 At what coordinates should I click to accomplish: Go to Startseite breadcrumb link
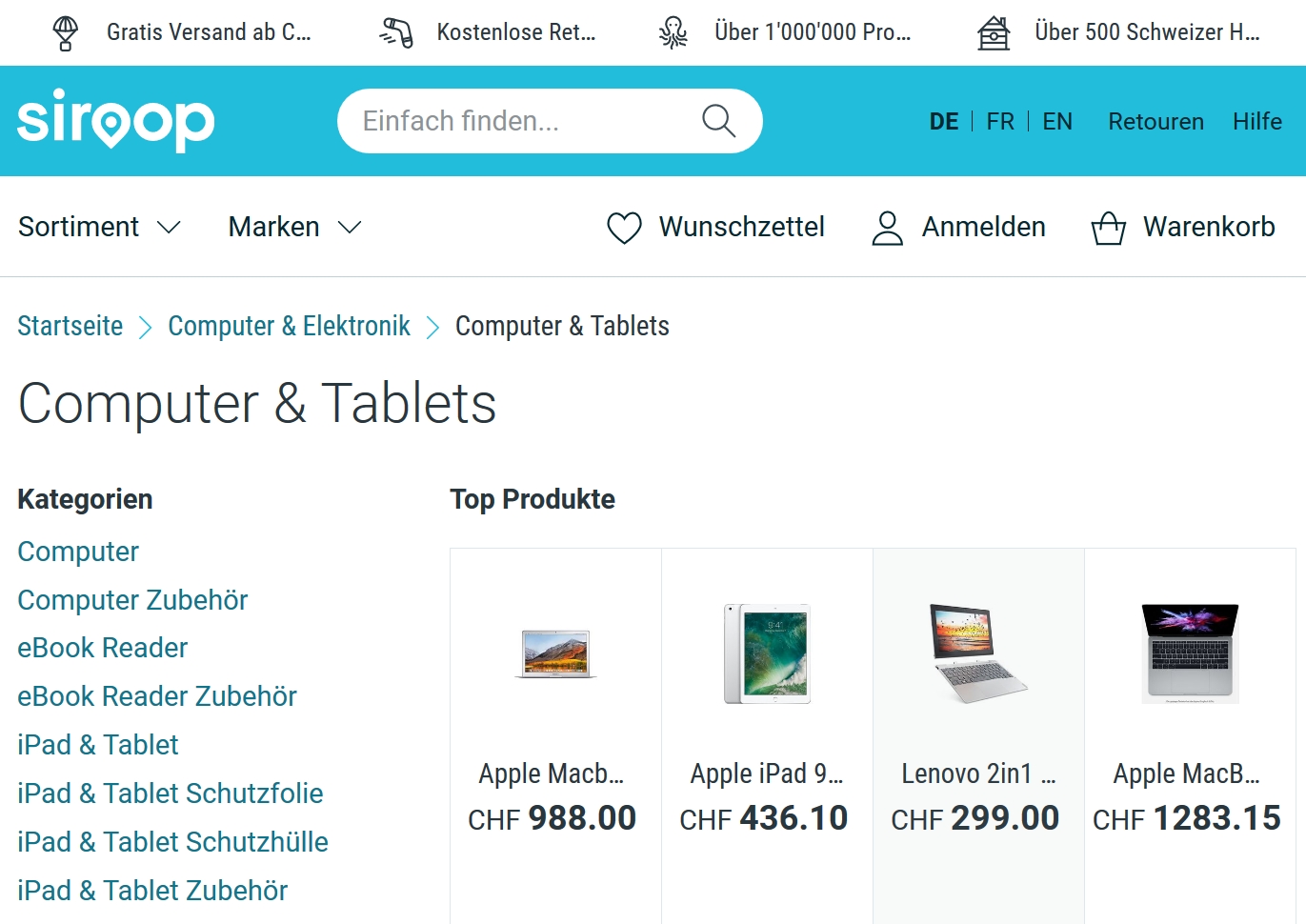[x=70, y=326]
